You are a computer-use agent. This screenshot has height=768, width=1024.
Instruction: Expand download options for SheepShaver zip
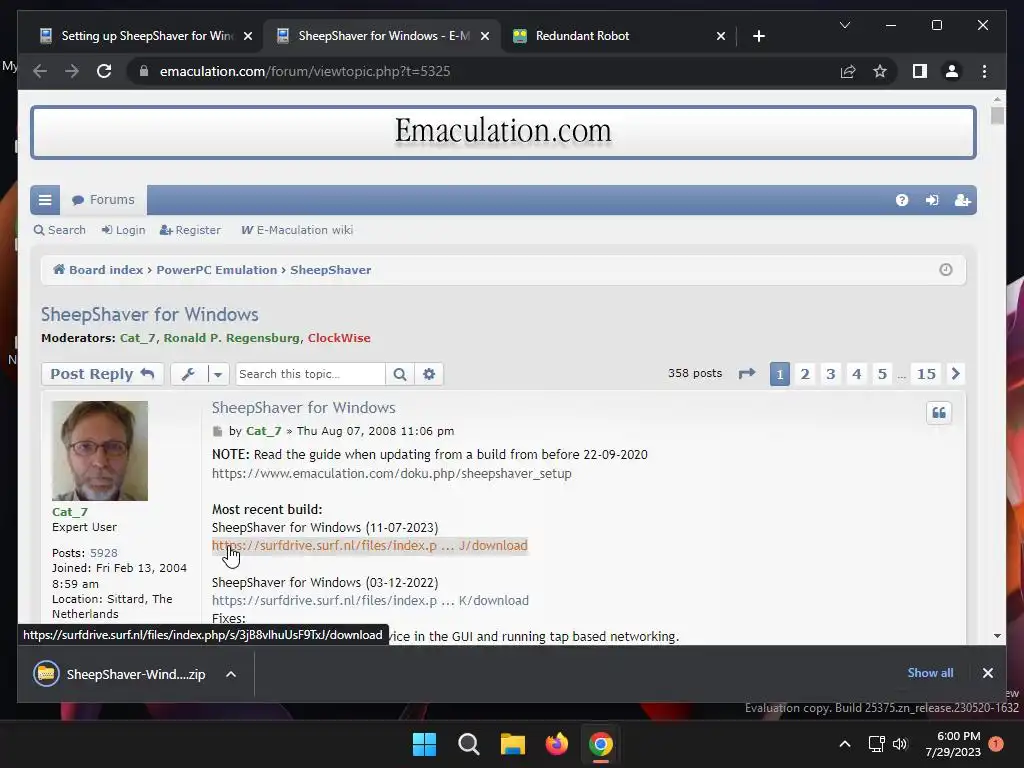pos(231,674)
